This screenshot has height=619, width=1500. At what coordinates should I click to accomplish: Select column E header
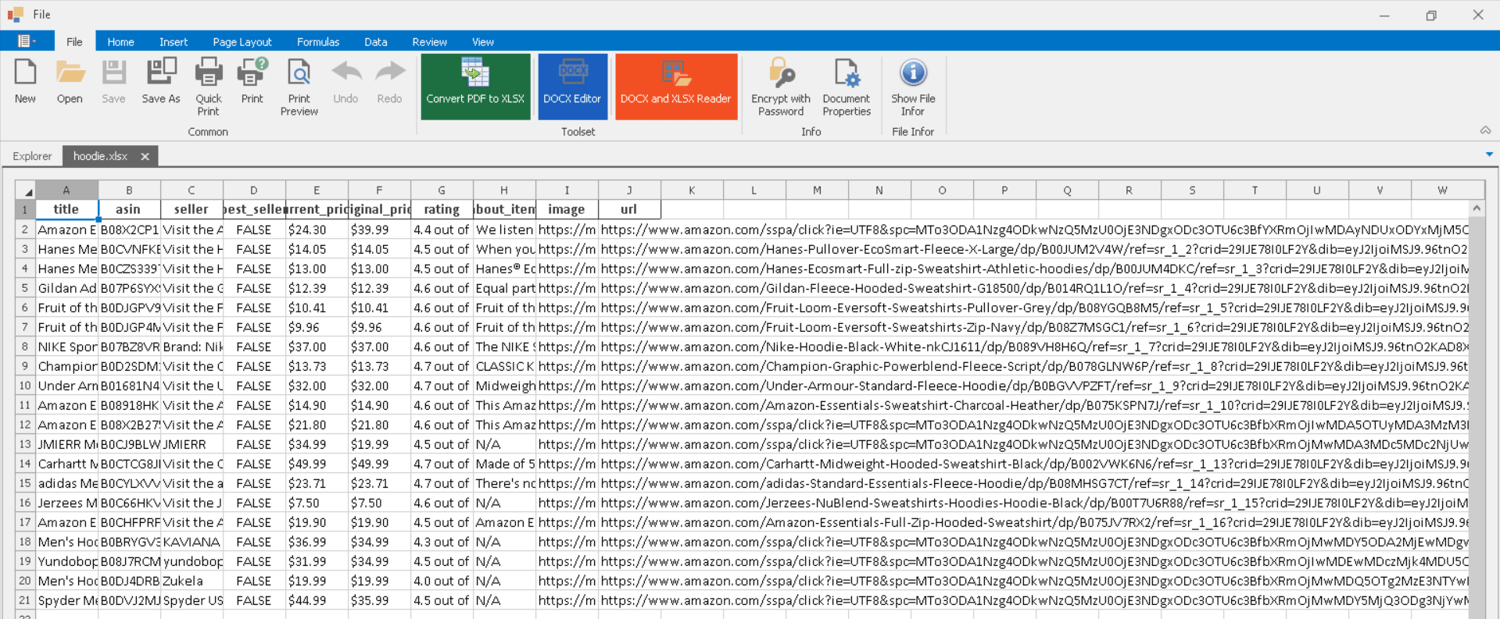point(317,190)
